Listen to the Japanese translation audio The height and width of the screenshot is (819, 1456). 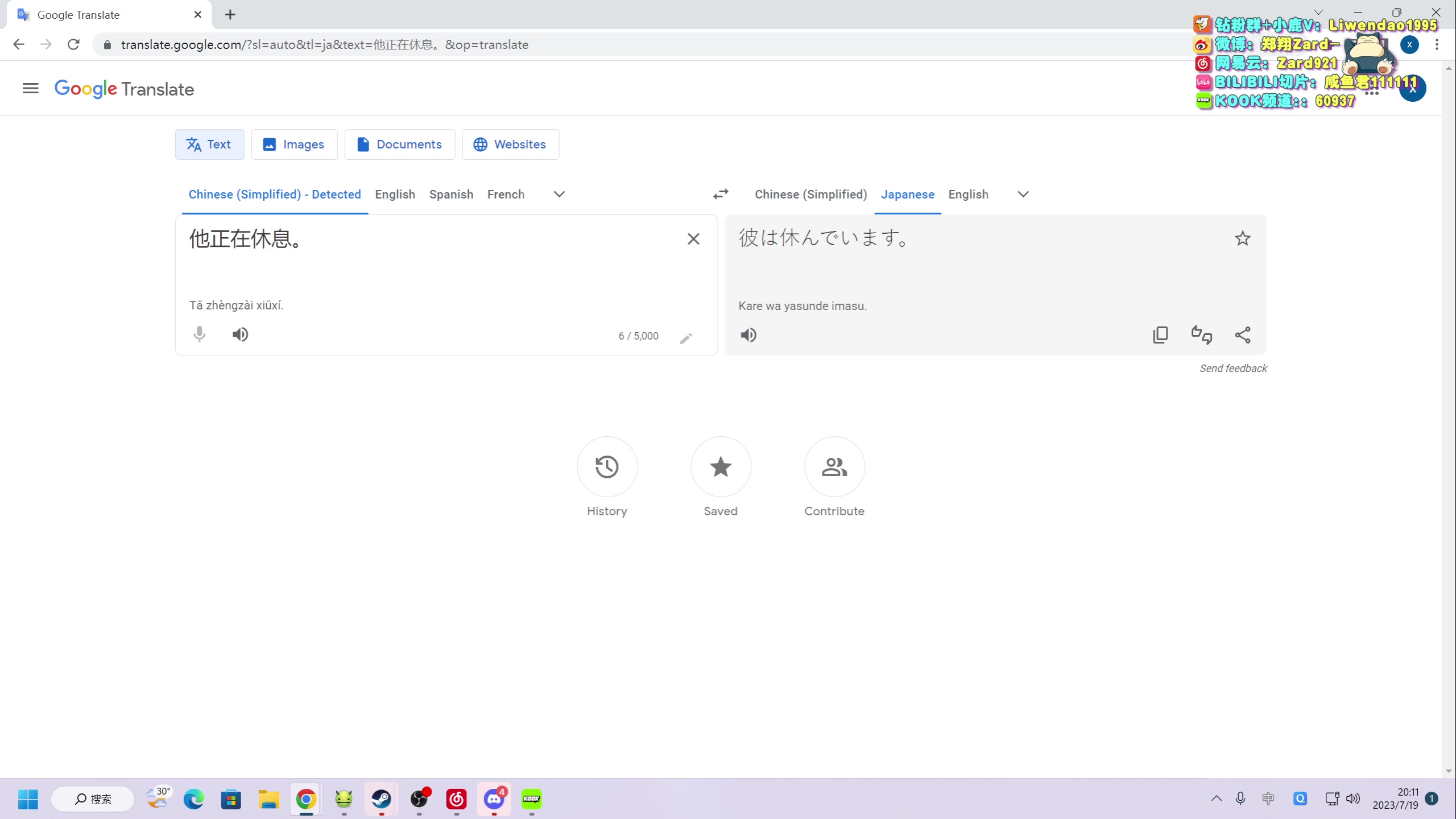(x=748, y=335)
